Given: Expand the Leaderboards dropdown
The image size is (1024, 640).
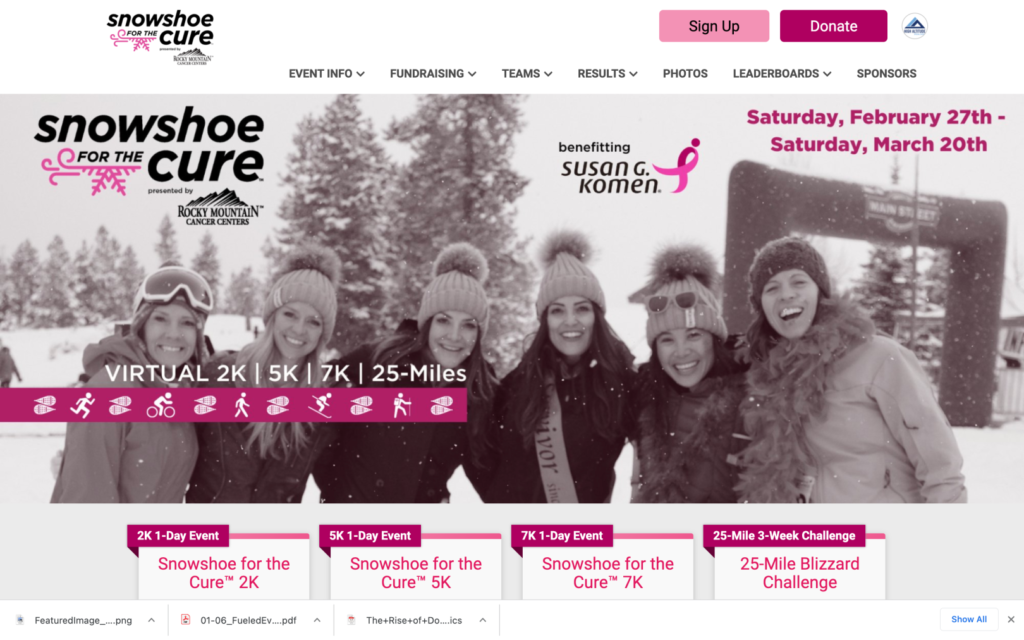Looking at the screenshot, I should pyautogui.click(x=782, y=74).
